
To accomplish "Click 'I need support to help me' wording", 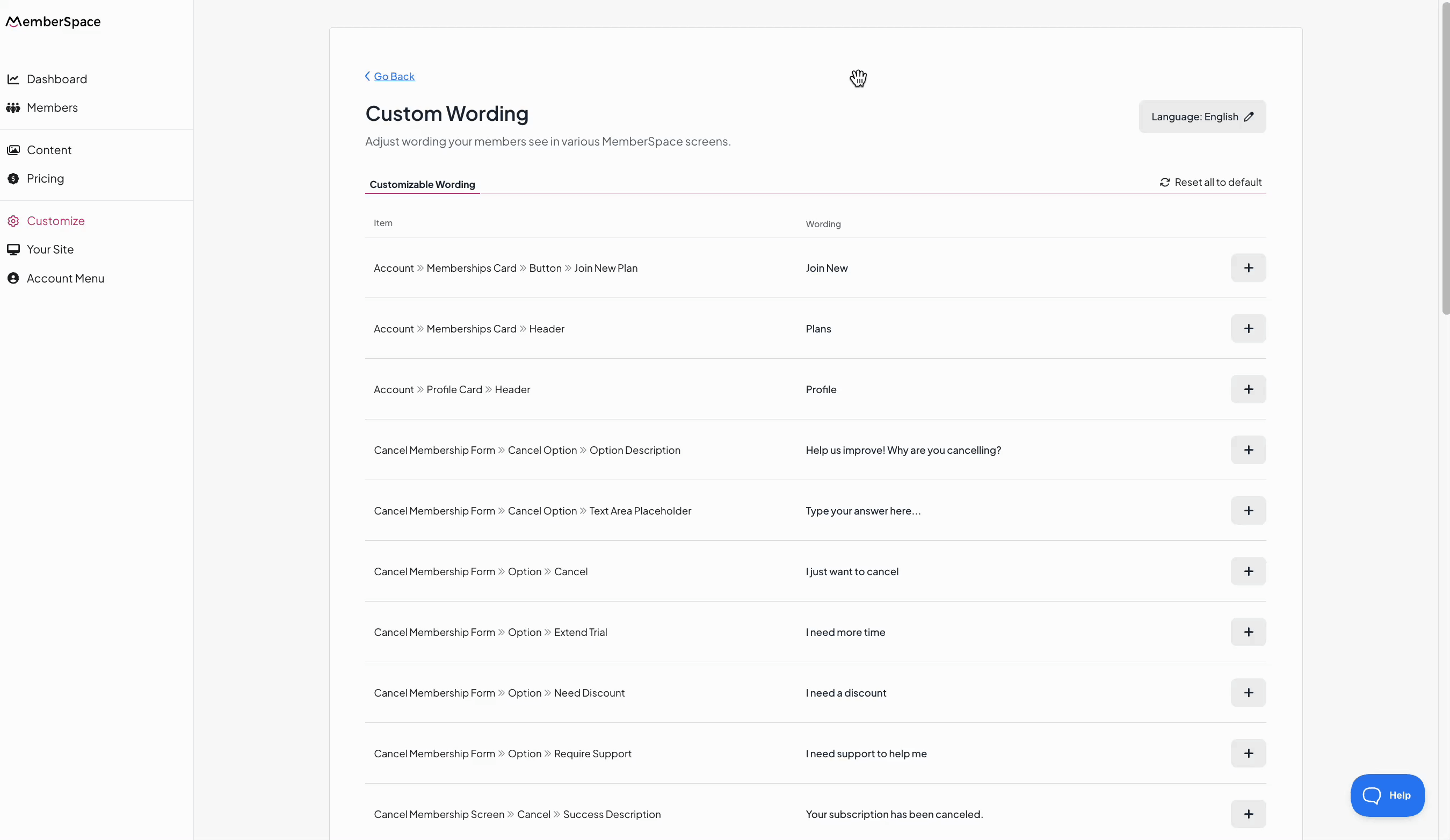I will coord(866,754).
